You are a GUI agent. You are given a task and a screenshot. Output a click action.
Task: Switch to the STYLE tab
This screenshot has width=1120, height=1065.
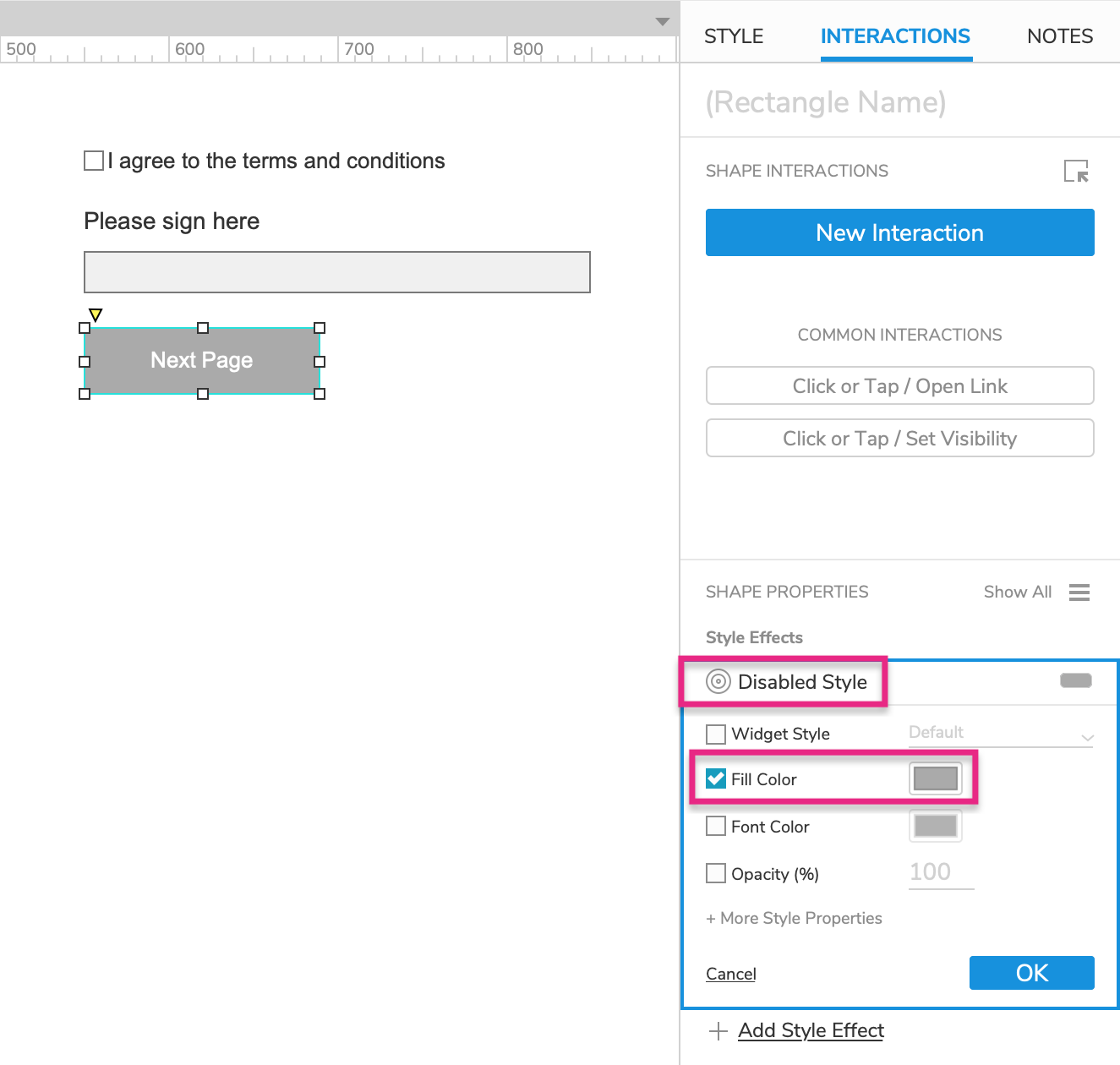(733, 36)
